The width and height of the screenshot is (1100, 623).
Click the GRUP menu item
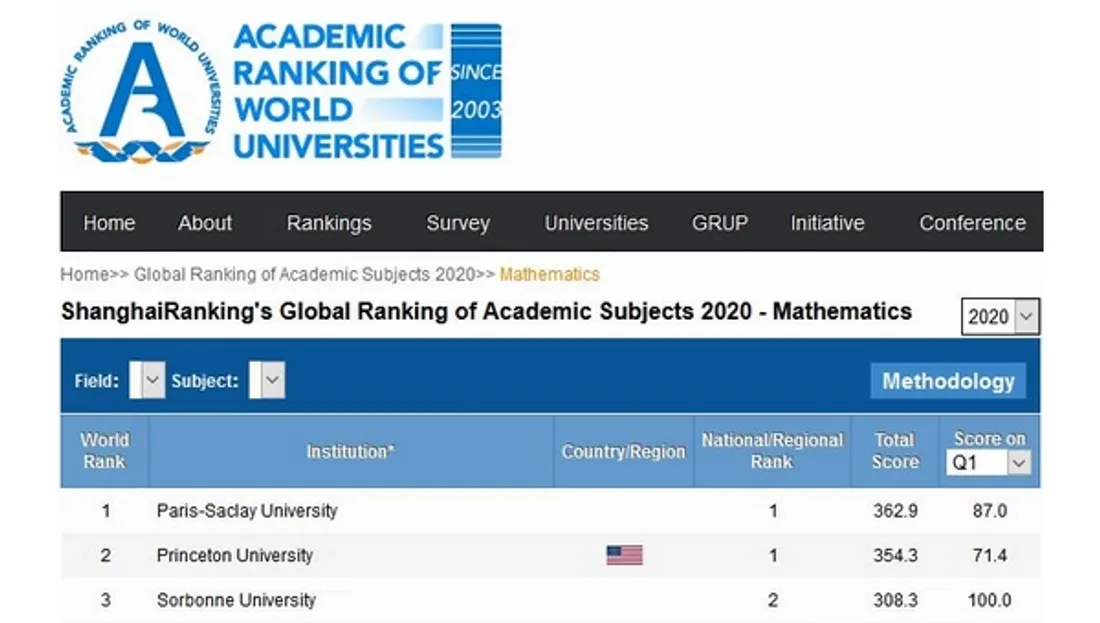(720, 223)
